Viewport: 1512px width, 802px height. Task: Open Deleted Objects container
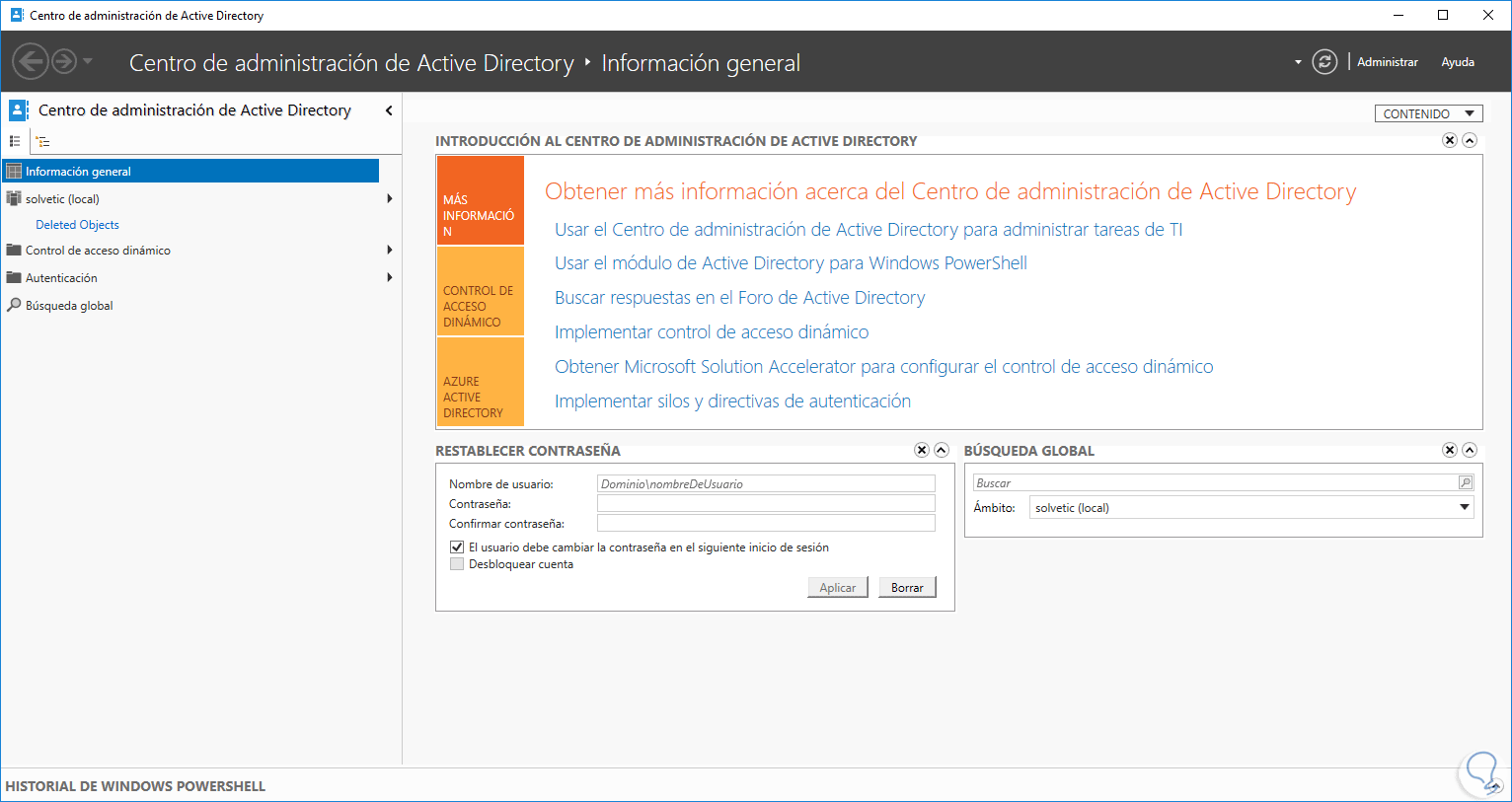point(77,225)
